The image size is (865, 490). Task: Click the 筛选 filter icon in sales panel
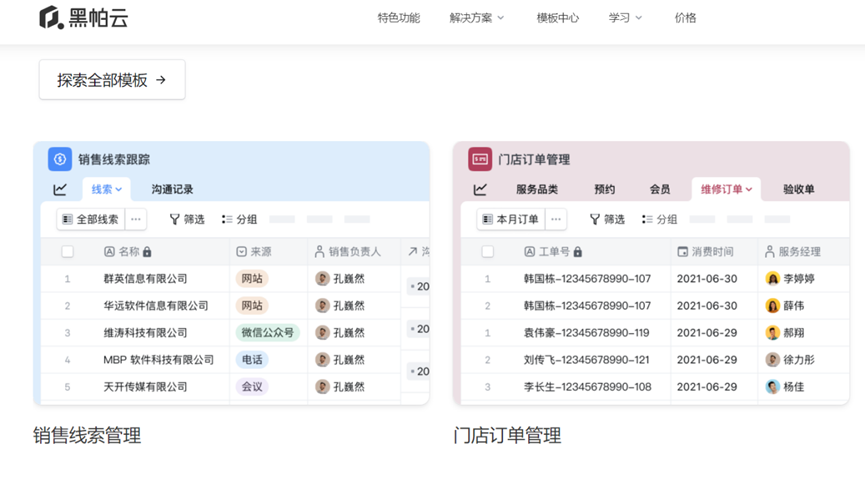coord(175,219)
